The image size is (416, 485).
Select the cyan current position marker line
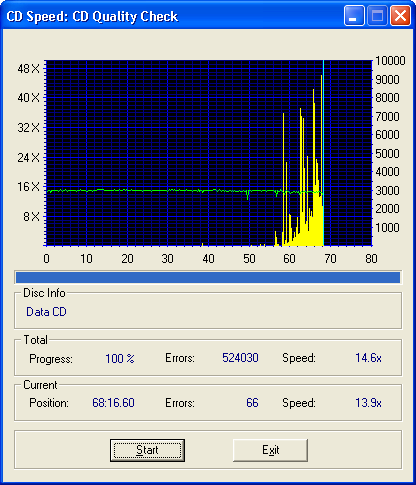coord(323,153)
